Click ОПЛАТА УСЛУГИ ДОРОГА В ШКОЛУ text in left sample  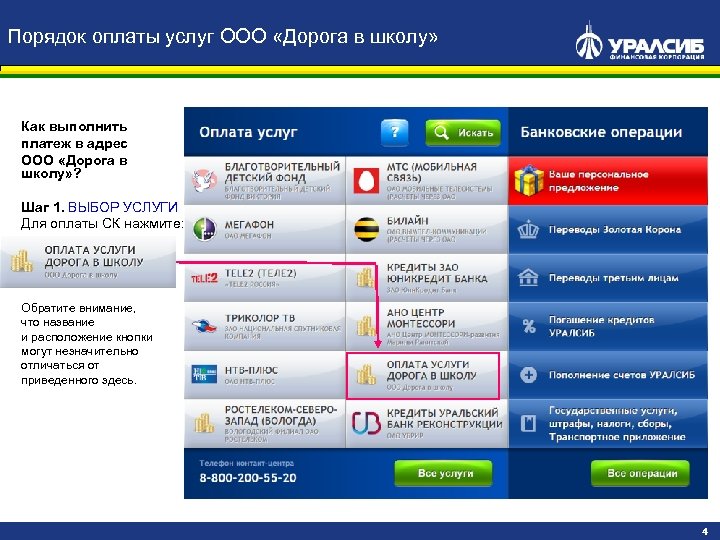tap(94, 256)
